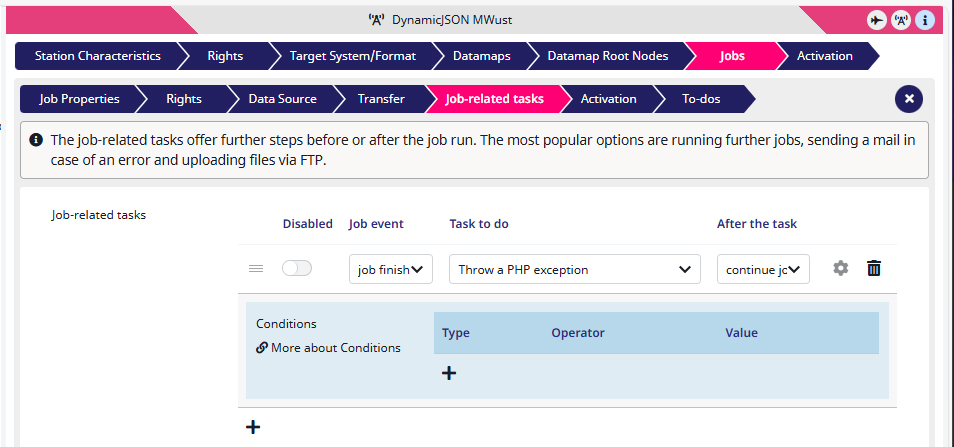Open task settings gear icon
The height and width of the screenshot is (447, 954).
tap(840, 268)
